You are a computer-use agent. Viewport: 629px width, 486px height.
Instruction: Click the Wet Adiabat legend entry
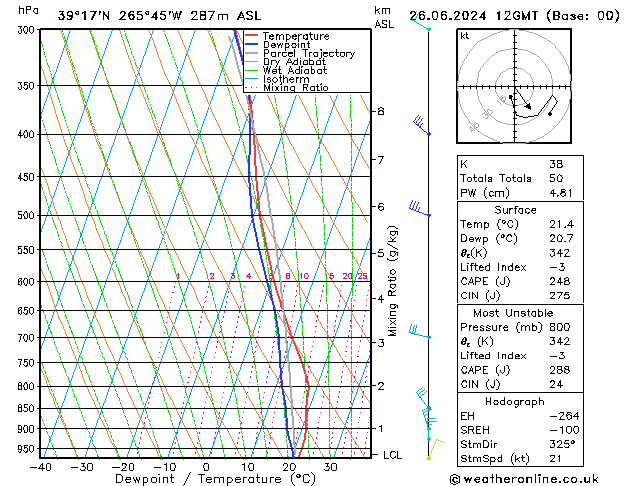tap(286, 70)
